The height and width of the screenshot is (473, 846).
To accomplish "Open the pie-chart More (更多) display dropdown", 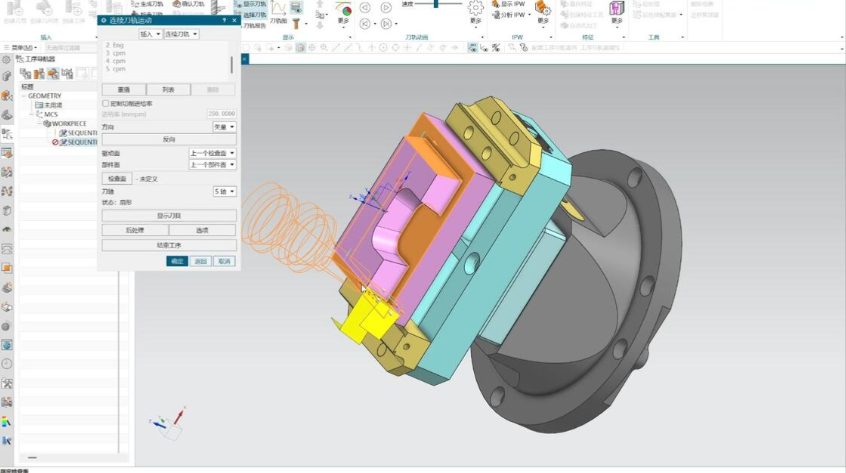I will (x=344, y=13).
